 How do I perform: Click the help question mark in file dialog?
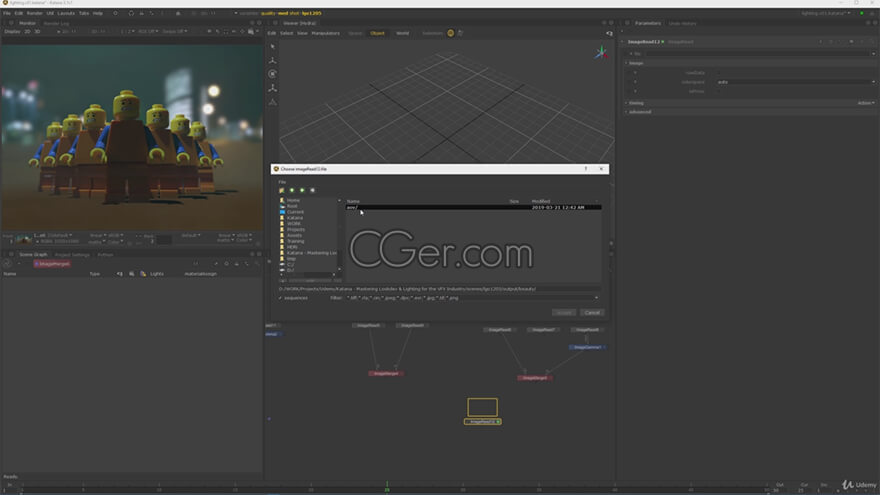click(585, 168)
